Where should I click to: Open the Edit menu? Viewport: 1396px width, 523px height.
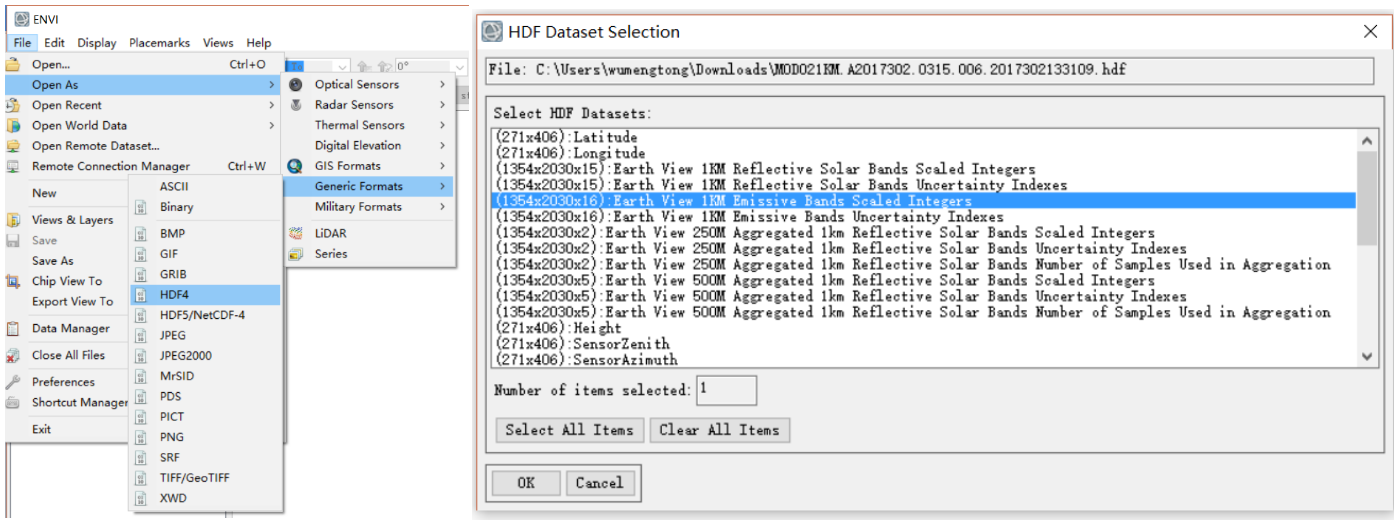point(54,43)
